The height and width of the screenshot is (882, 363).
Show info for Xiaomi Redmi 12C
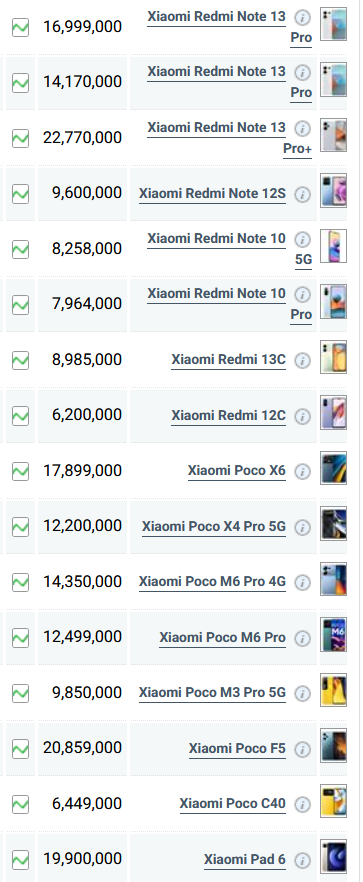tap(303, 416)
